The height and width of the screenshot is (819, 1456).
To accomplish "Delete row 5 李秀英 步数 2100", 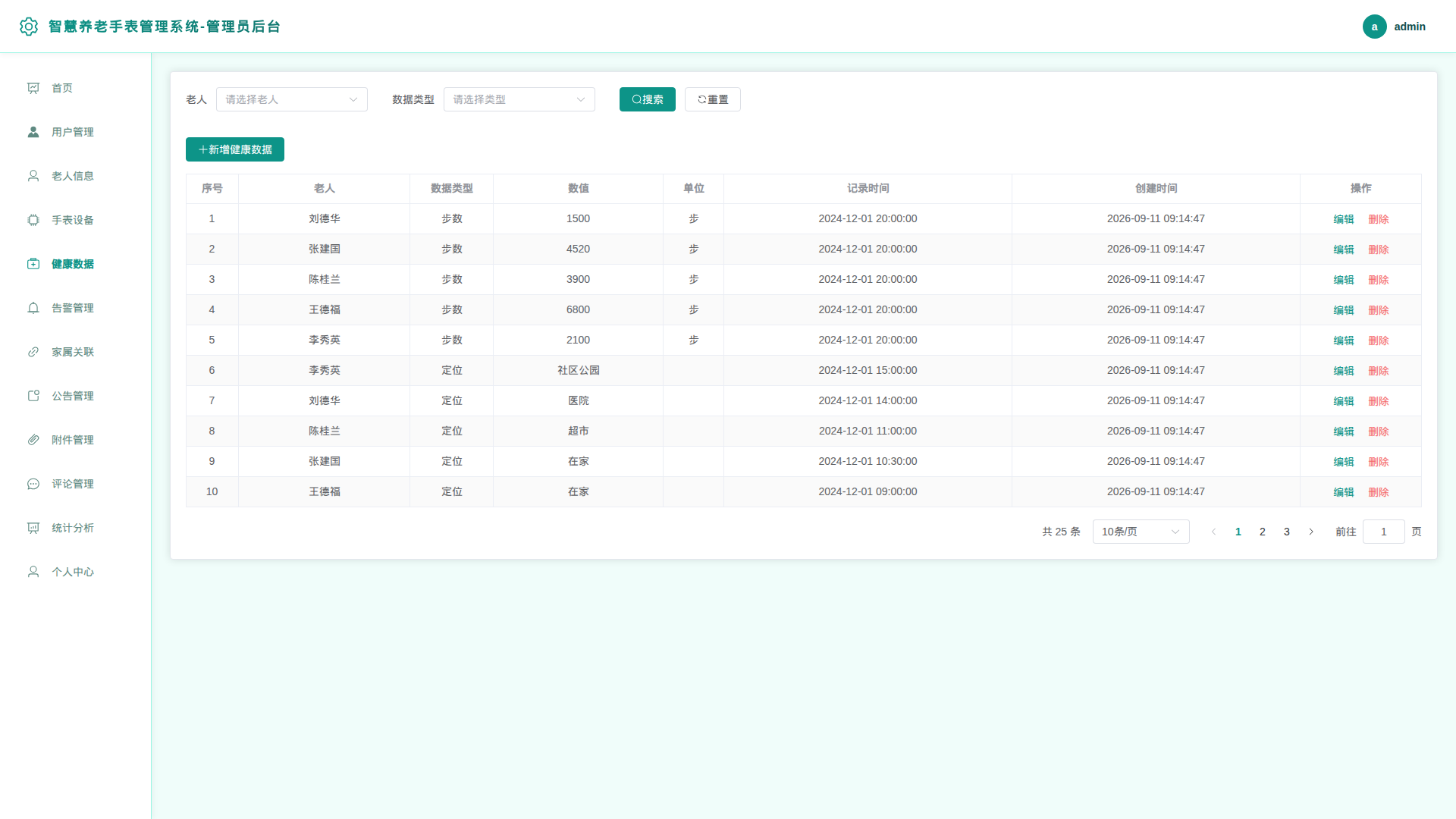I will click(x=1378, y=340).
